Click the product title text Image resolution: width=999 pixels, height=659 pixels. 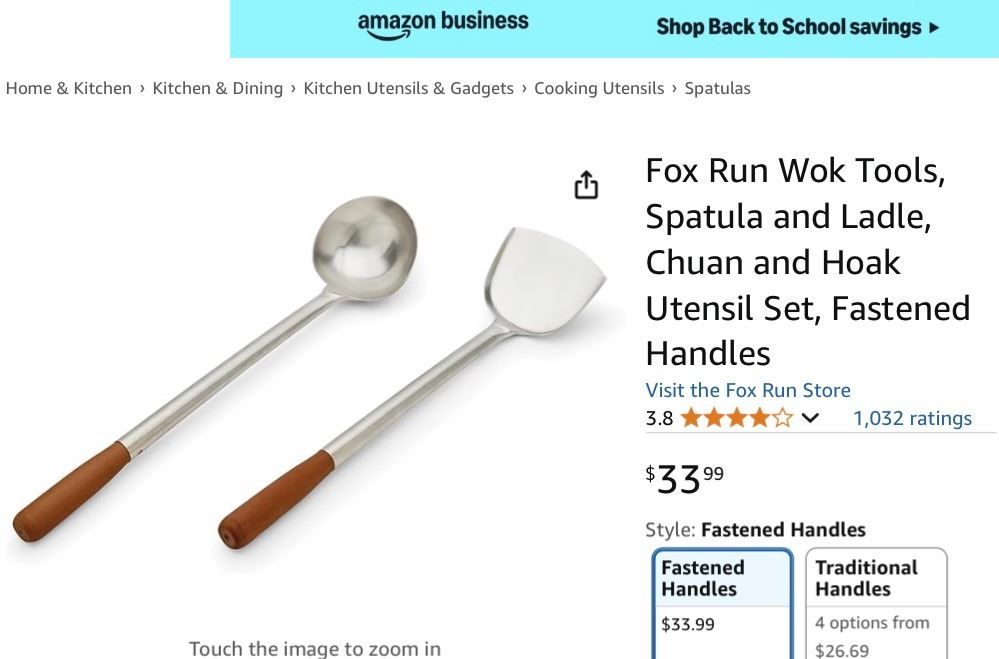coord(808,261)
